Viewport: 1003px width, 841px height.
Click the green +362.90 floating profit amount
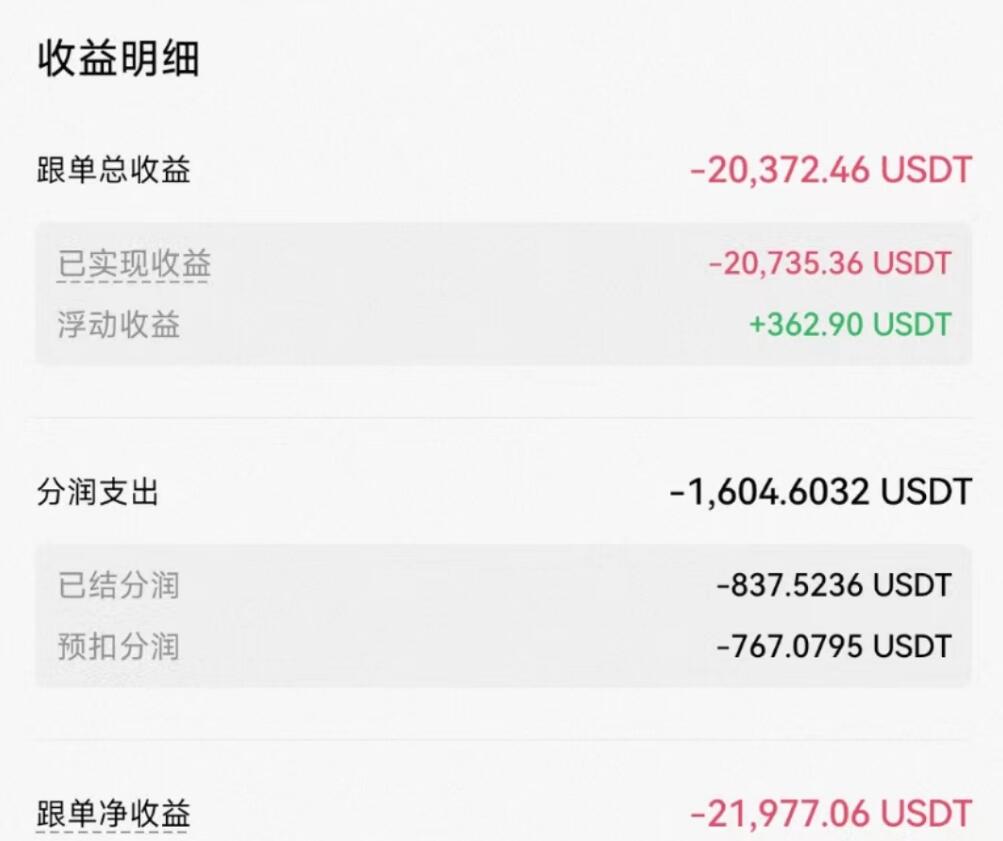[x=807, y=324]
